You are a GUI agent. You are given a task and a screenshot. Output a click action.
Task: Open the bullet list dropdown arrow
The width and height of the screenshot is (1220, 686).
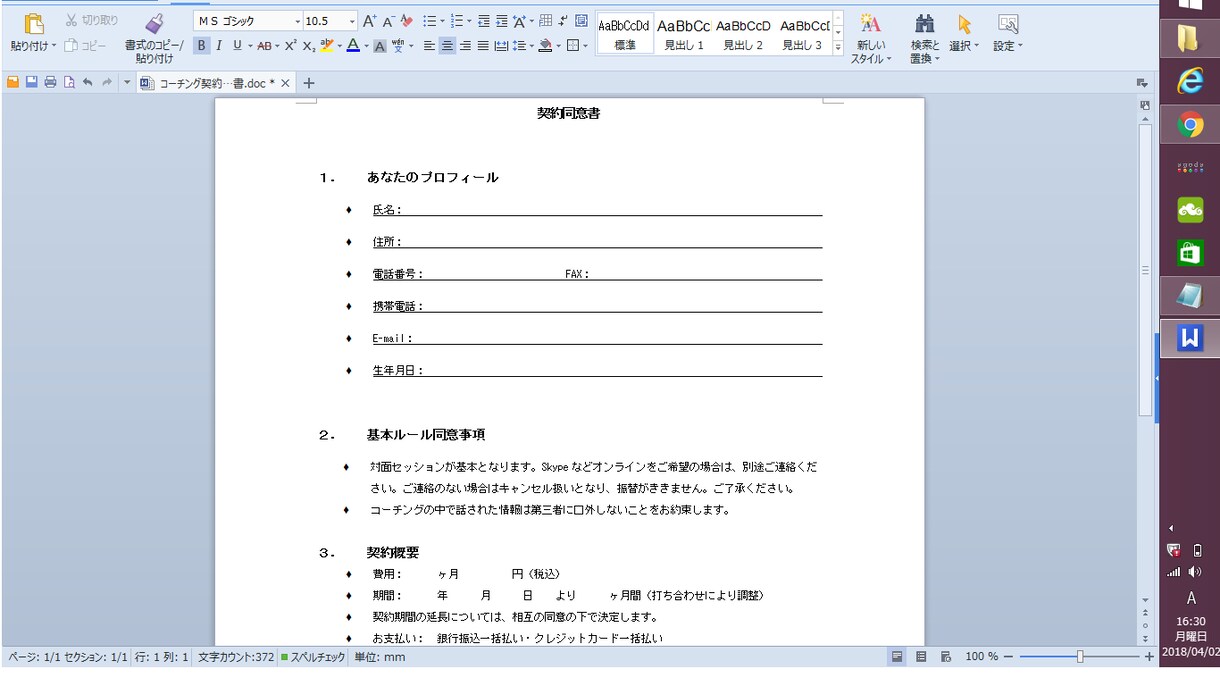[x=442, y=21]
